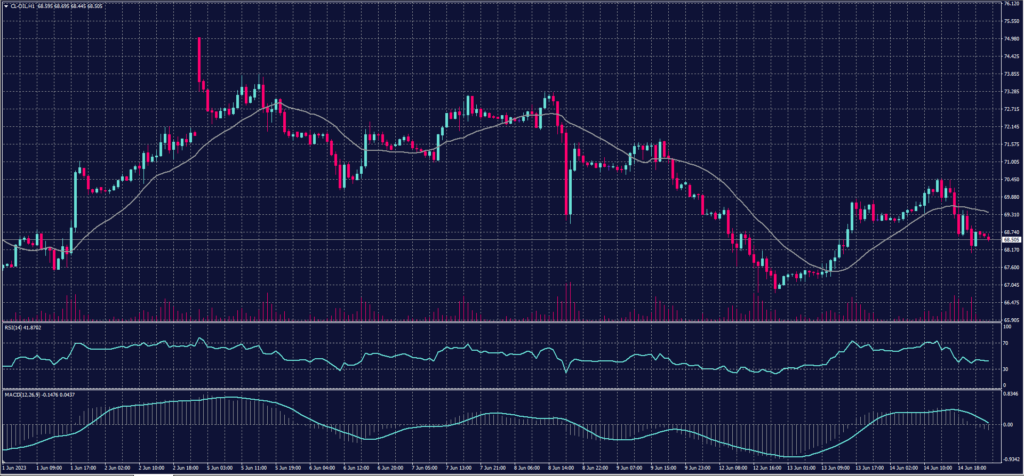Select the 1 Jun 2023 time label
The image size is (1024, 476).
[13, 466]
